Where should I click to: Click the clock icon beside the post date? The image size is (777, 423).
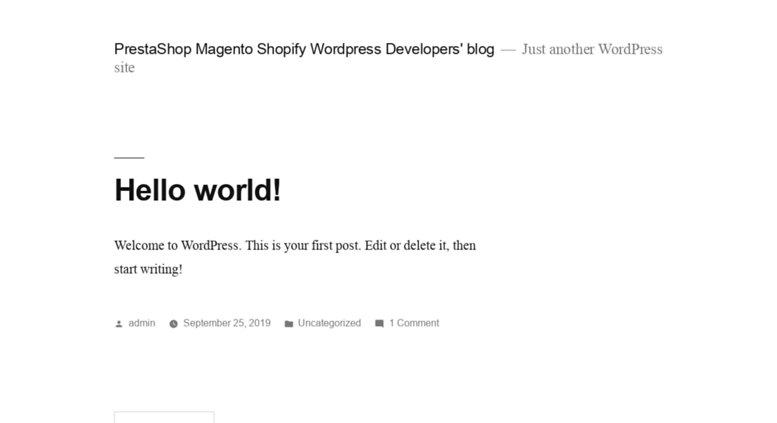(x=173, y=324)
